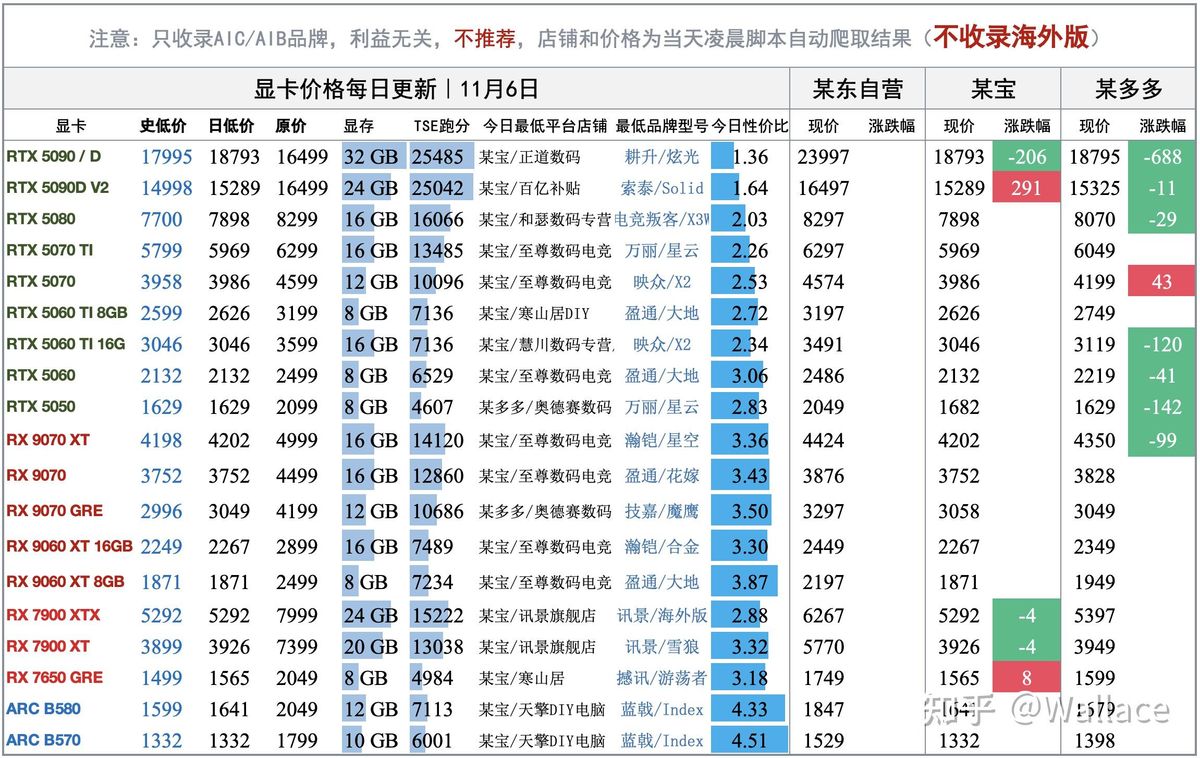Click the "日低价" column header
Viewport: 1200px width, 758px height.
pos(231,126)
